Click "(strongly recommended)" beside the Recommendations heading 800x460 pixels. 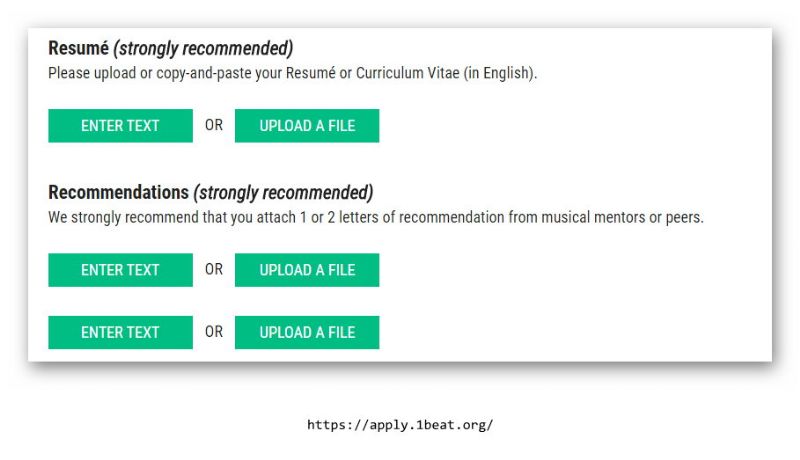(283, 192)
